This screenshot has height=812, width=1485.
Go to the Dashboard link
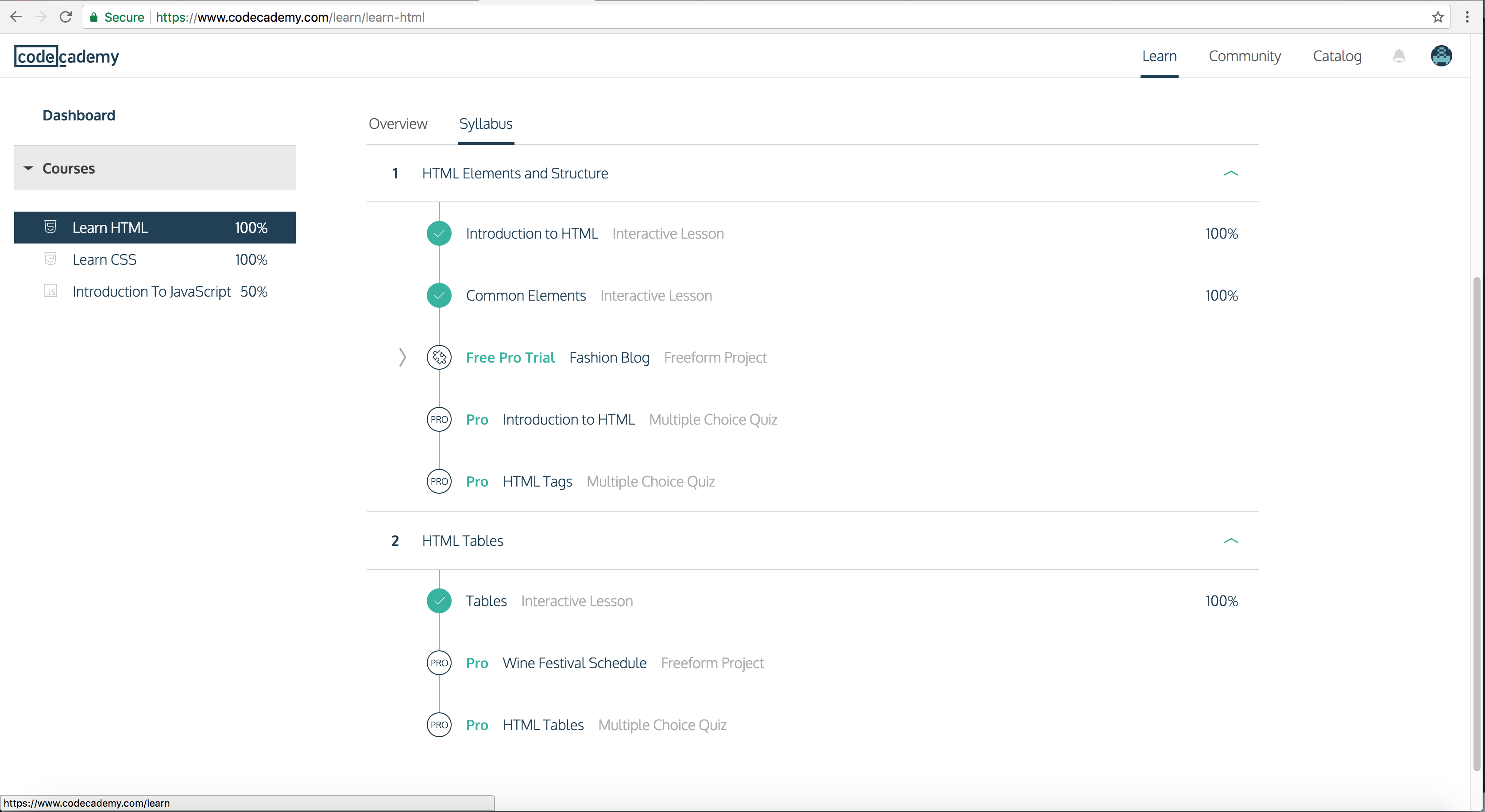tap(79, 115)
